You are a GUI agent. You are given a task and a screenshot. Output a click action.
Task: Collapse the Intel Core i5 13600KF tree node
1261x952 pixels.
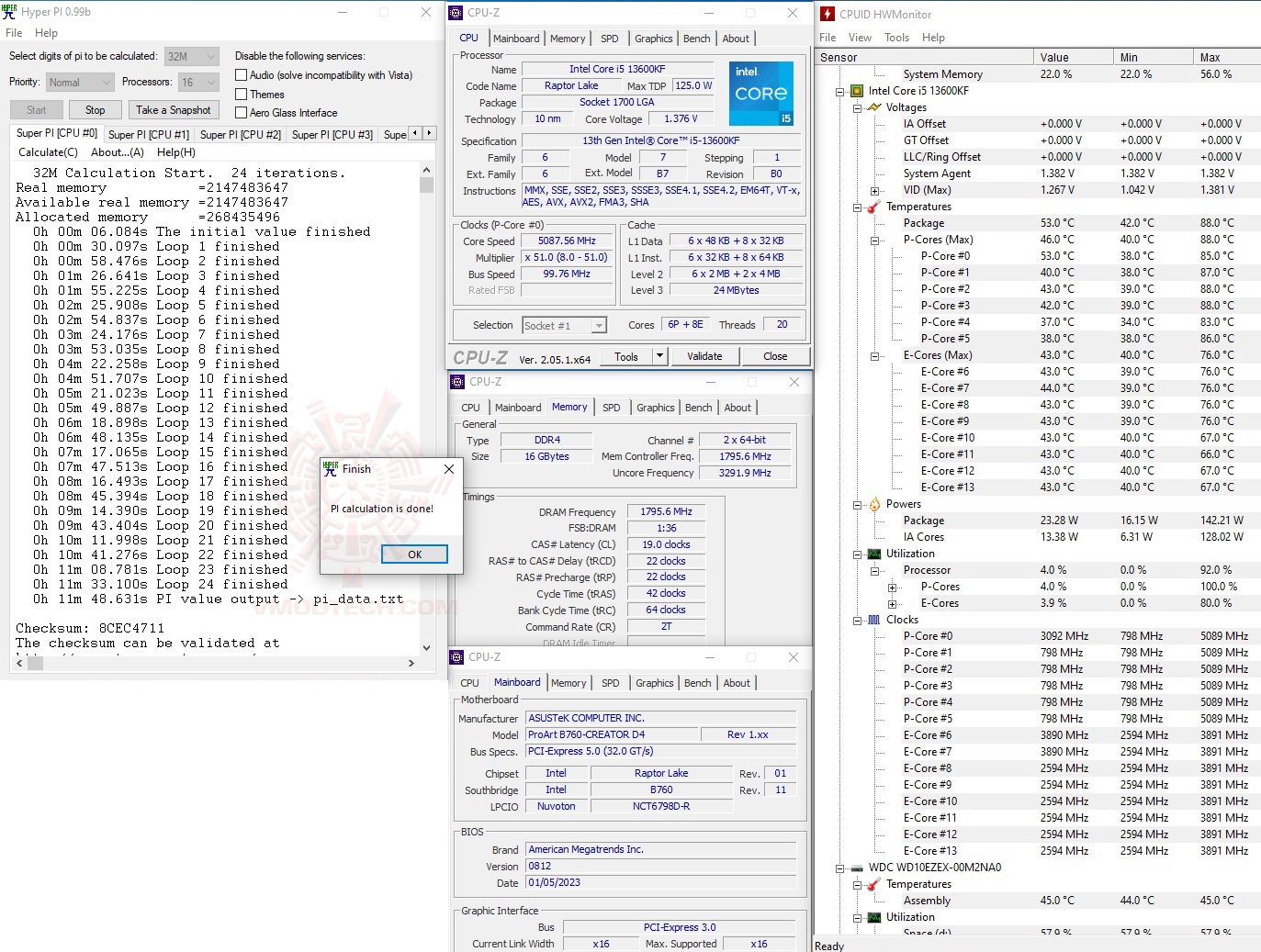coord(839,91)
